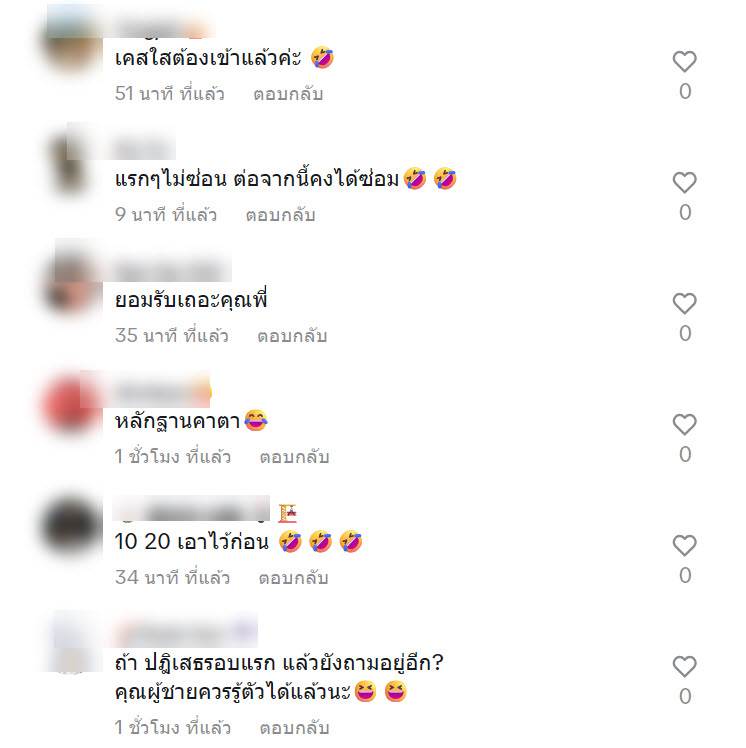Reply to comment posted 51 minutes ago
746x748 pixels.
(x=288, y=94)
